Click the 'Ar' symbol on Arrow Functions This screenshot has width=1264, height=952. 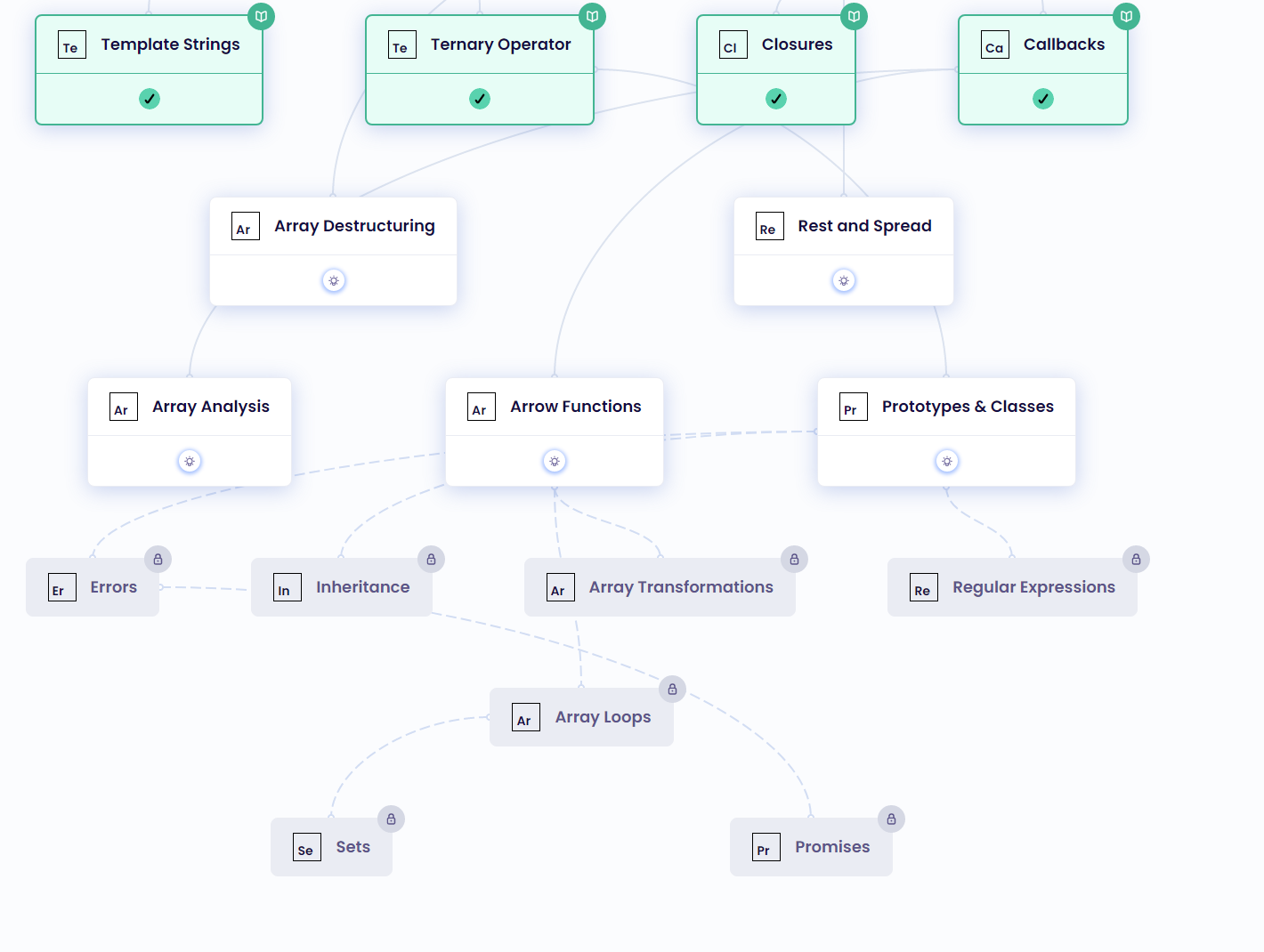tap(481, 407)
